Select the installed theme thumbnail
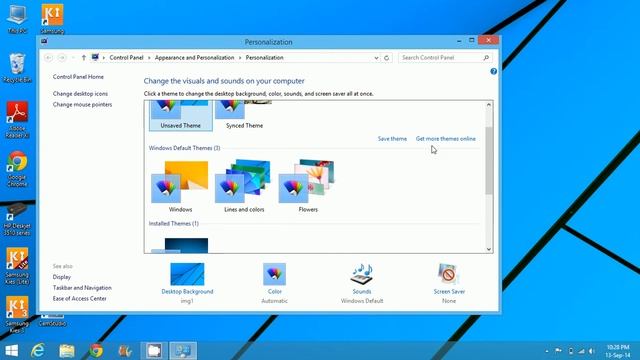640x360 pixels. [180, 245]
